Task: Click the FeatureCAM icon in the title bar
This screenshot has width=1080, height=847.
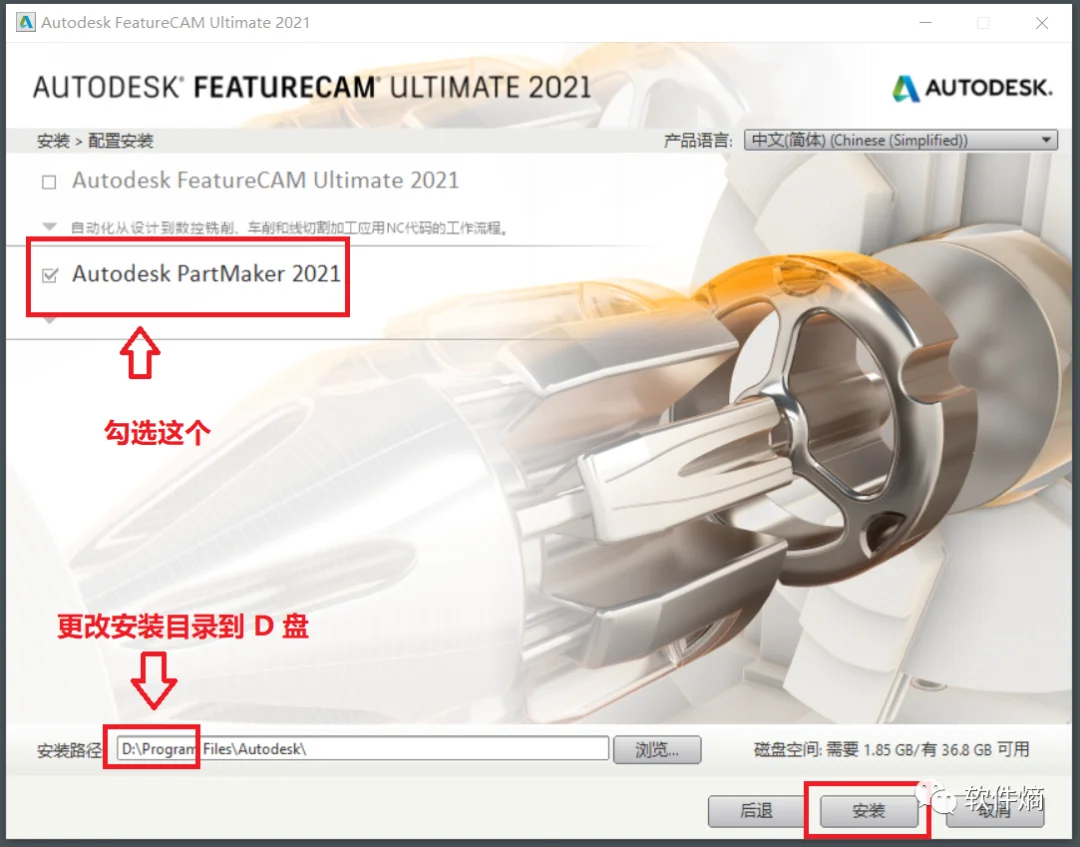Action: point(25,21)
